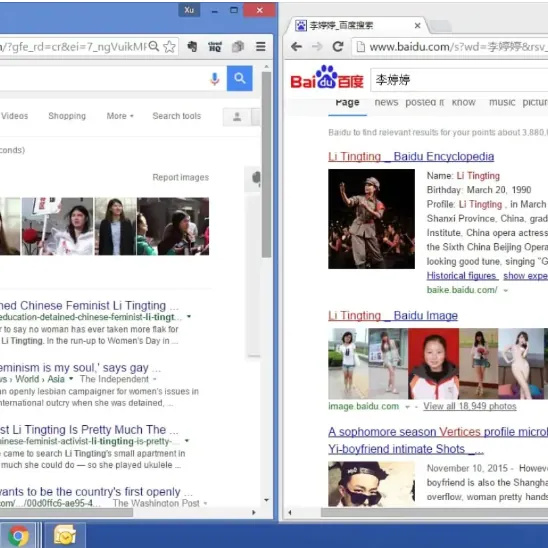Click the Search tools button
The width and height of the screenshot is (548, 548).
click(x=176, y=116)
